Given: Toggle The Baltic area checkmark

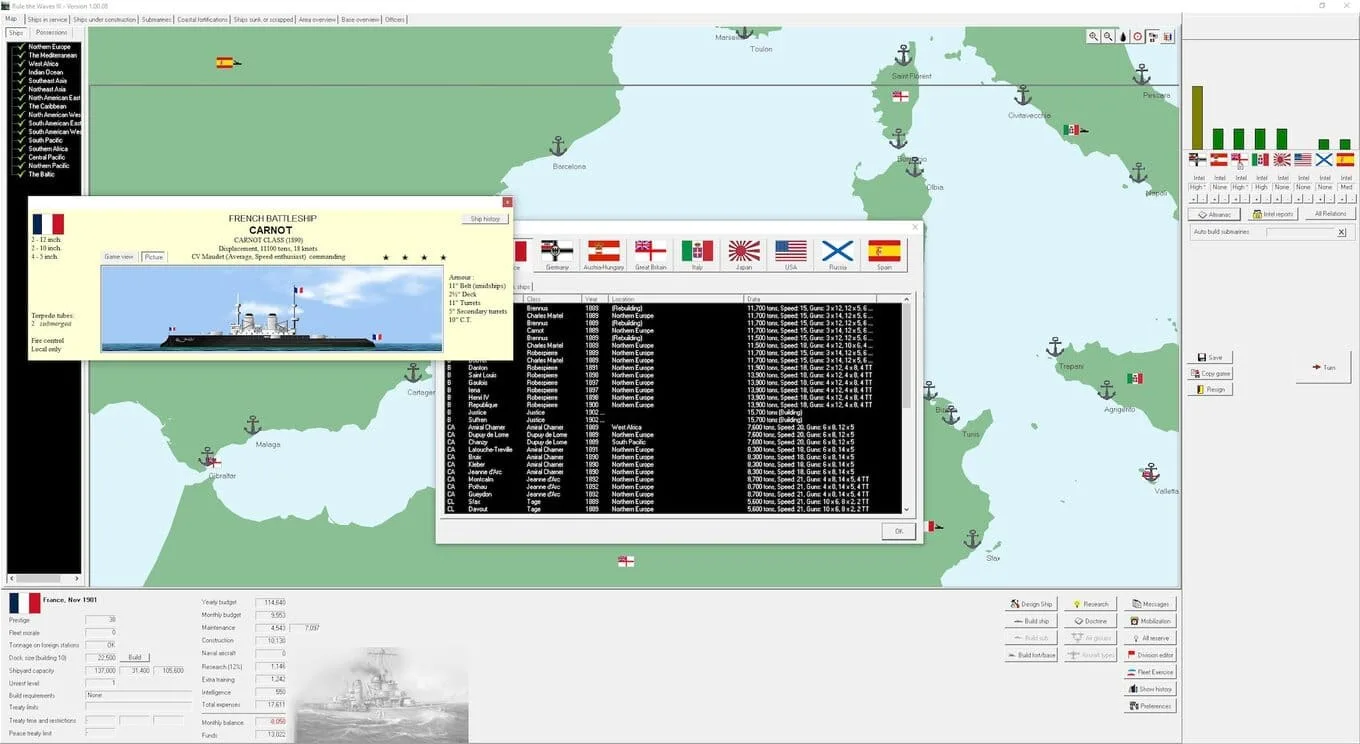Looking at the screenshot, I should click(x=19, y=174).
